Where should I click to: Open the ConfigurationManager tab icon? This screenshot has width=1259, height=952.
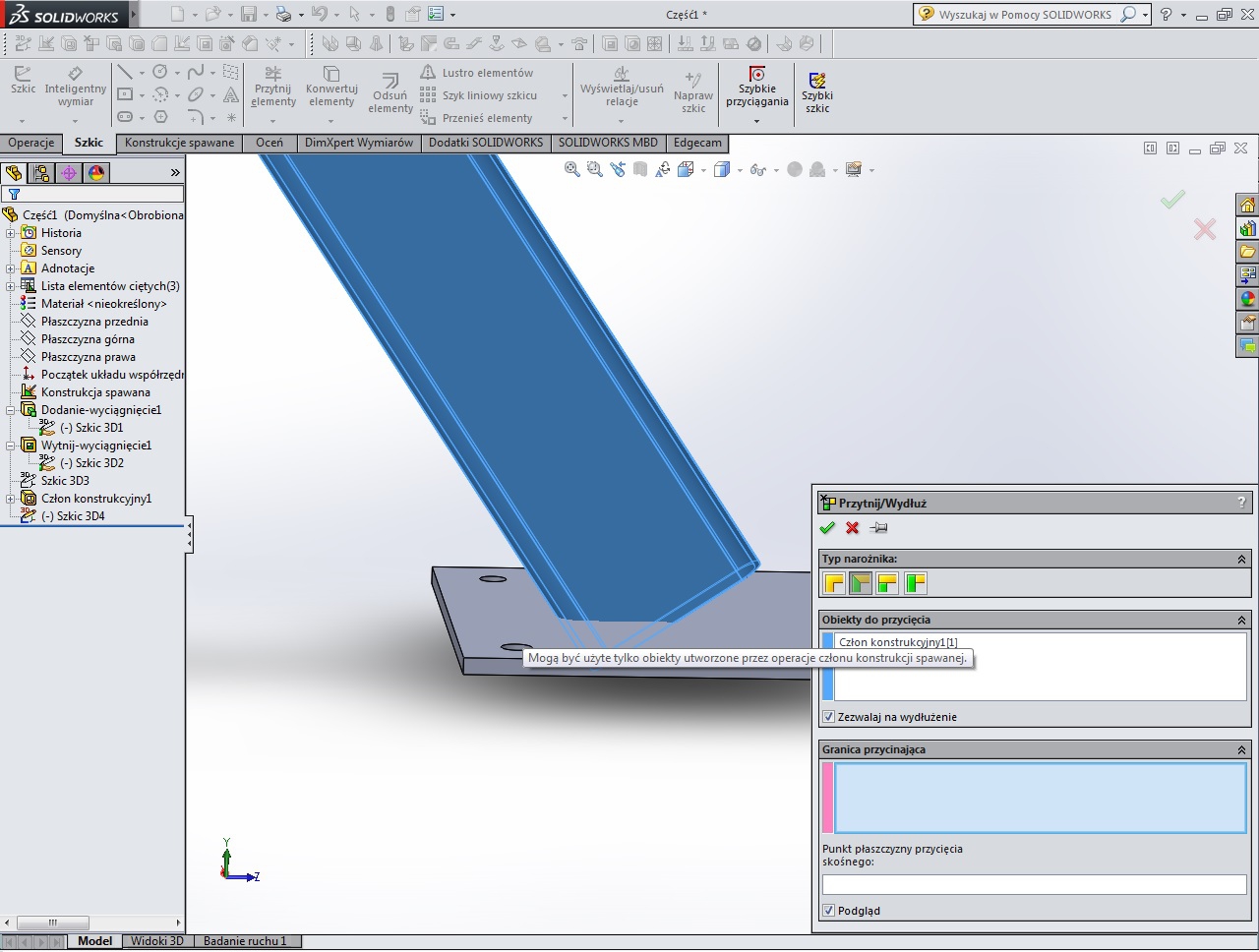coord(41,173)
